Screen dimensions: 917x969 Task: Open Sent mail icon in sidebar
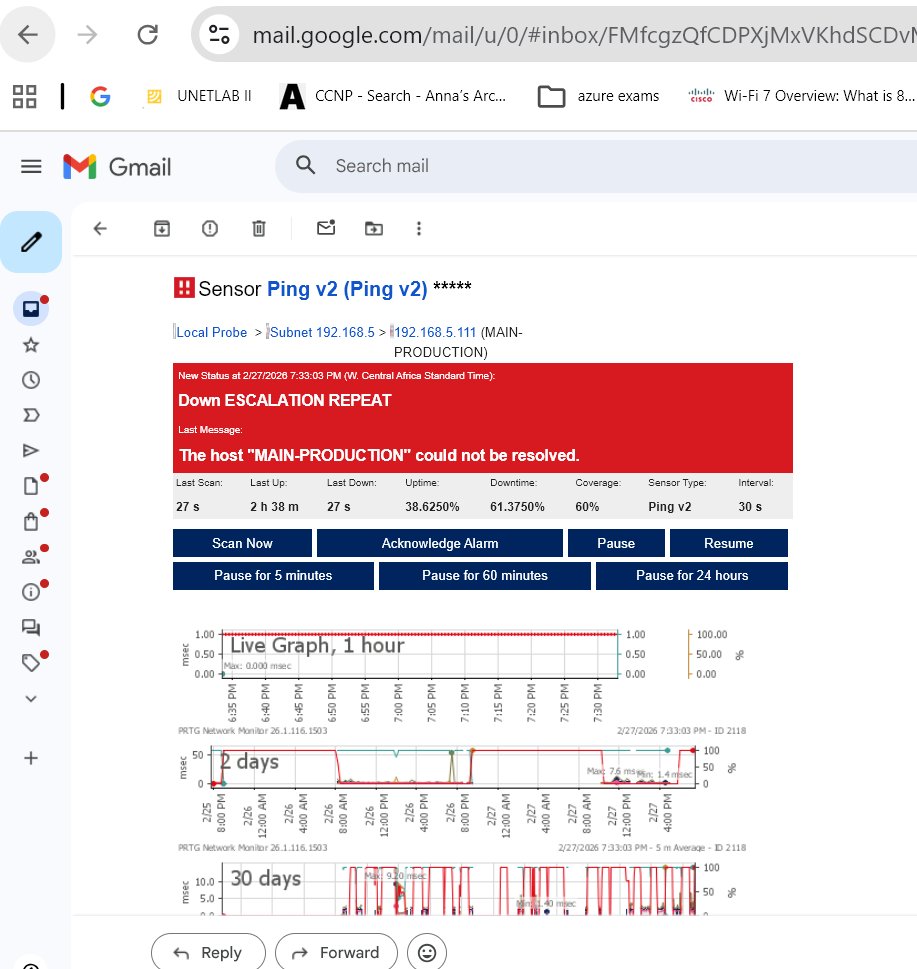[x=31, y=451]
